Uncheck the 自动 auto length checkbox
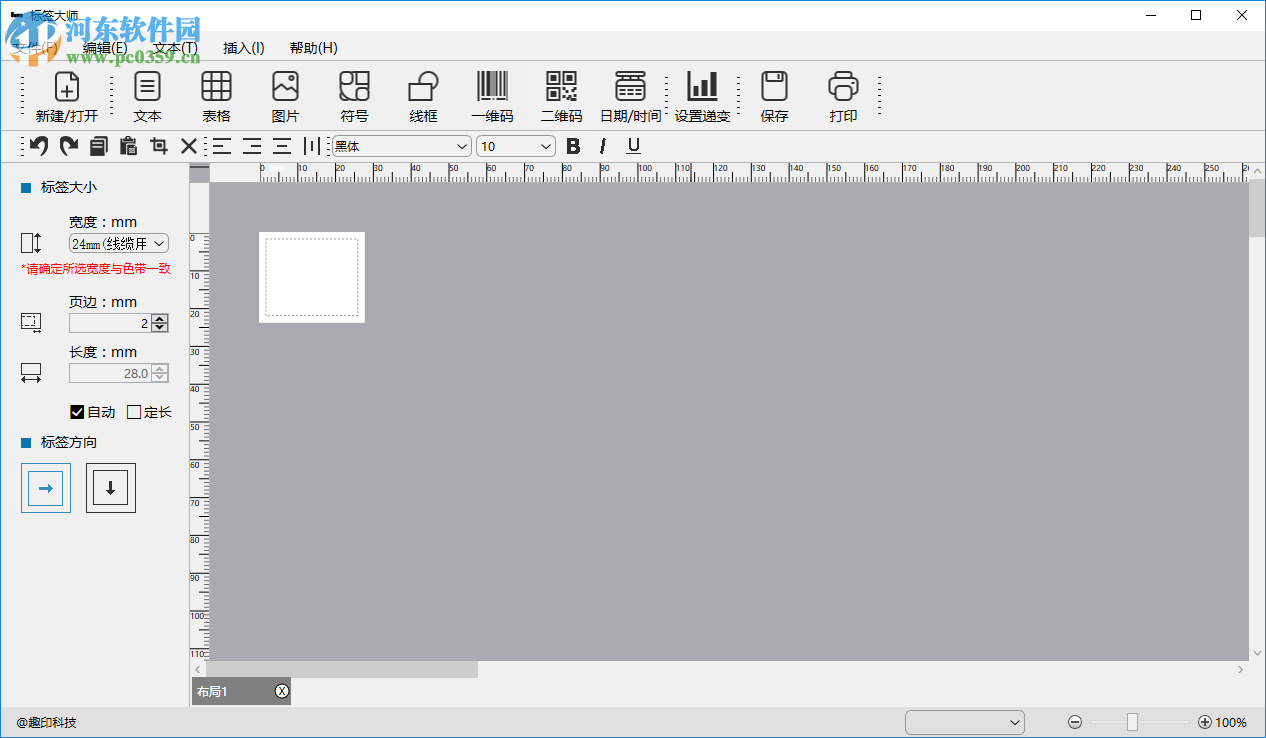Viewport: 1266px width, 738px height. (77, 412)
